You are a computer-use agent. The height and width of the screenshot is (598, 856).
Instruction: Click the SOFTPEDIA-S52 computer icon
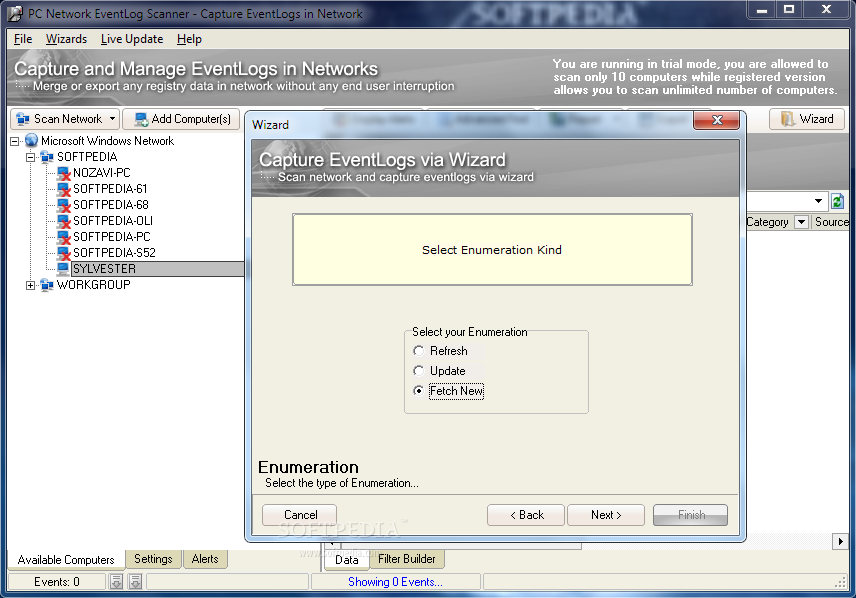point(64,253)
